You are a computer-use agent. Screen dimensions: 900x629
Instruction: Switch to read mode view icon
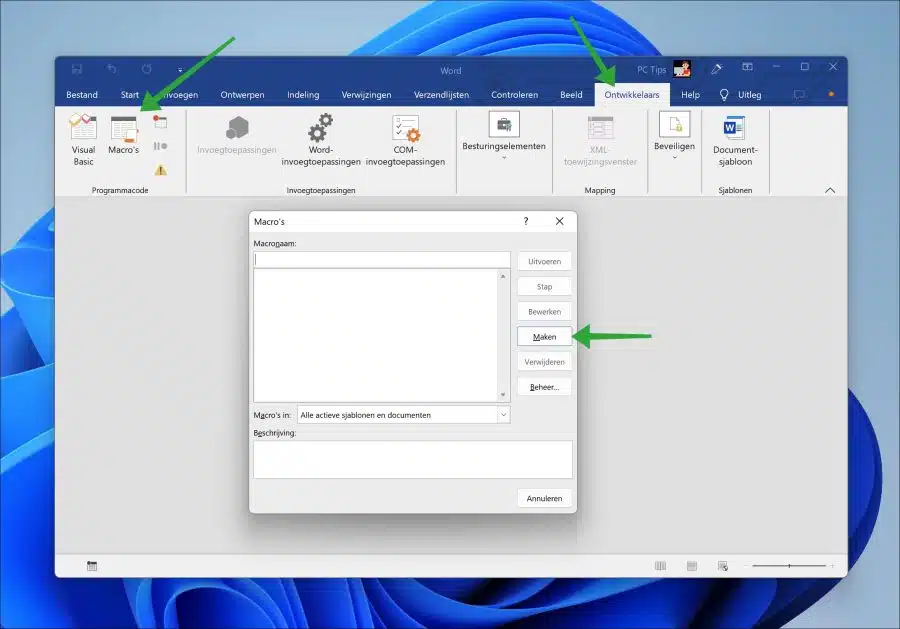point(661,566)
